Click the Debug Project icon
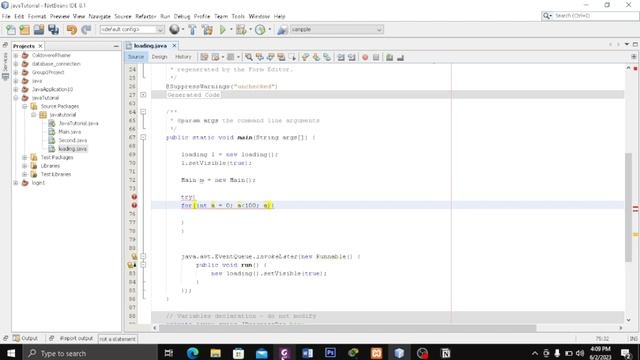 [x=241, y=29]
